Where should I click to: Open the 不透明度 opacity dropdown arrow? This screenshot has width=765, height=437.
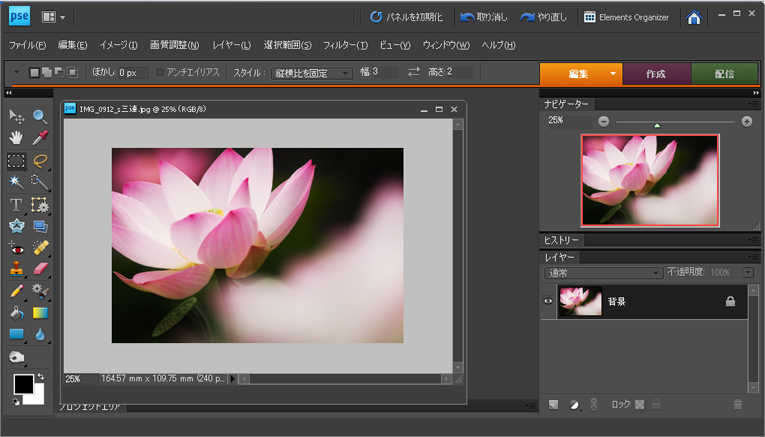click(x=747, y=273)
